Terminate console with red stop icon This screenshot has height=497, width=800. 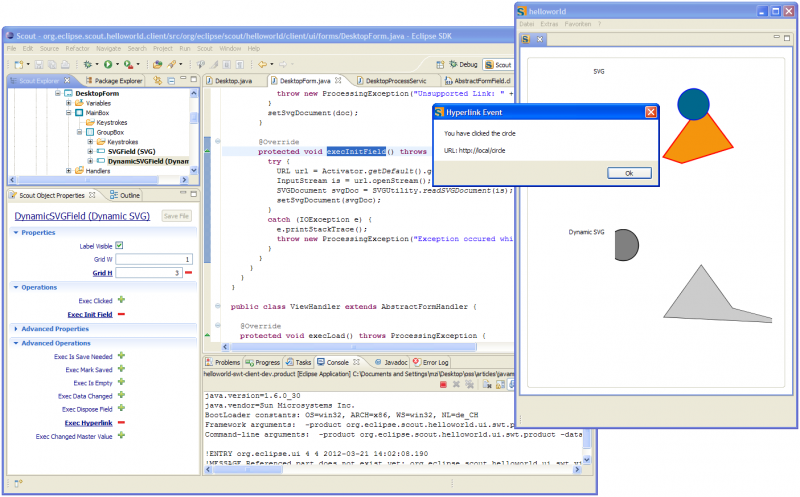pyautogui.click(x=443, y=385)
